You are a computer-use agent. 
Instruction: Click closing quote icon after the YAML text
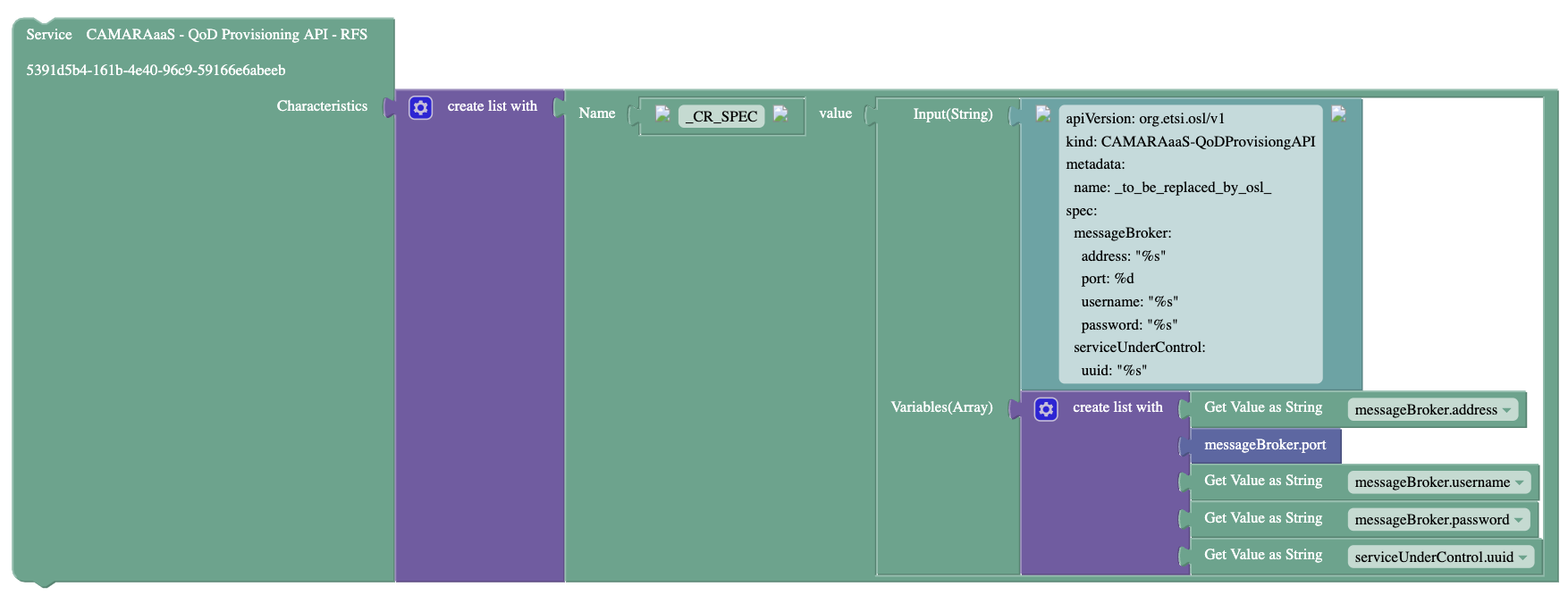[x=1338, y=113]
